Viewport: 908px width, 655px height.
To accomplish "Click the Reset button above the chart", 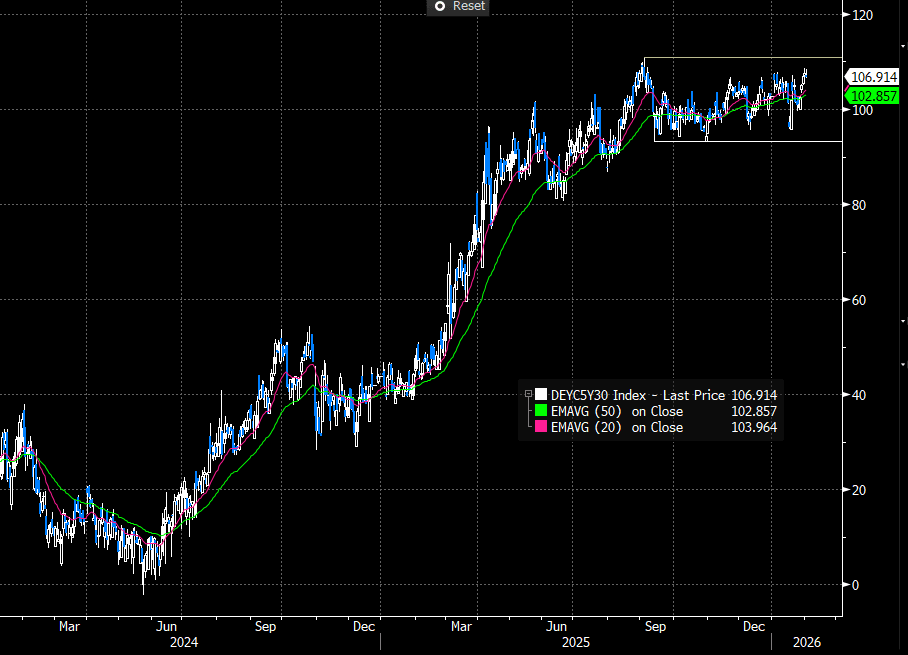I will (468, 6).
